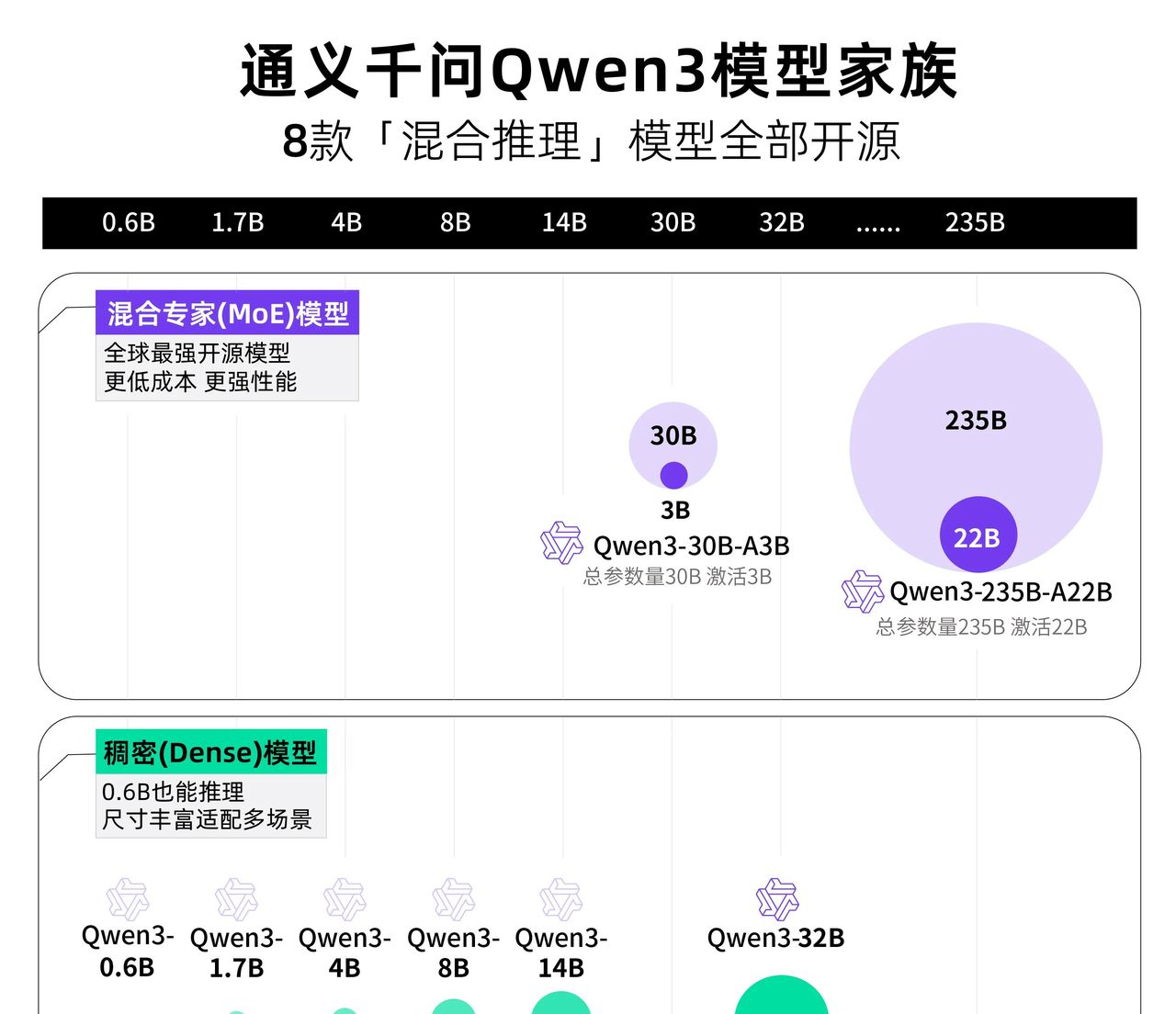Open the ...... placeholder on the scale bar
This screenshot has width=1176, height=1014.
876,223
